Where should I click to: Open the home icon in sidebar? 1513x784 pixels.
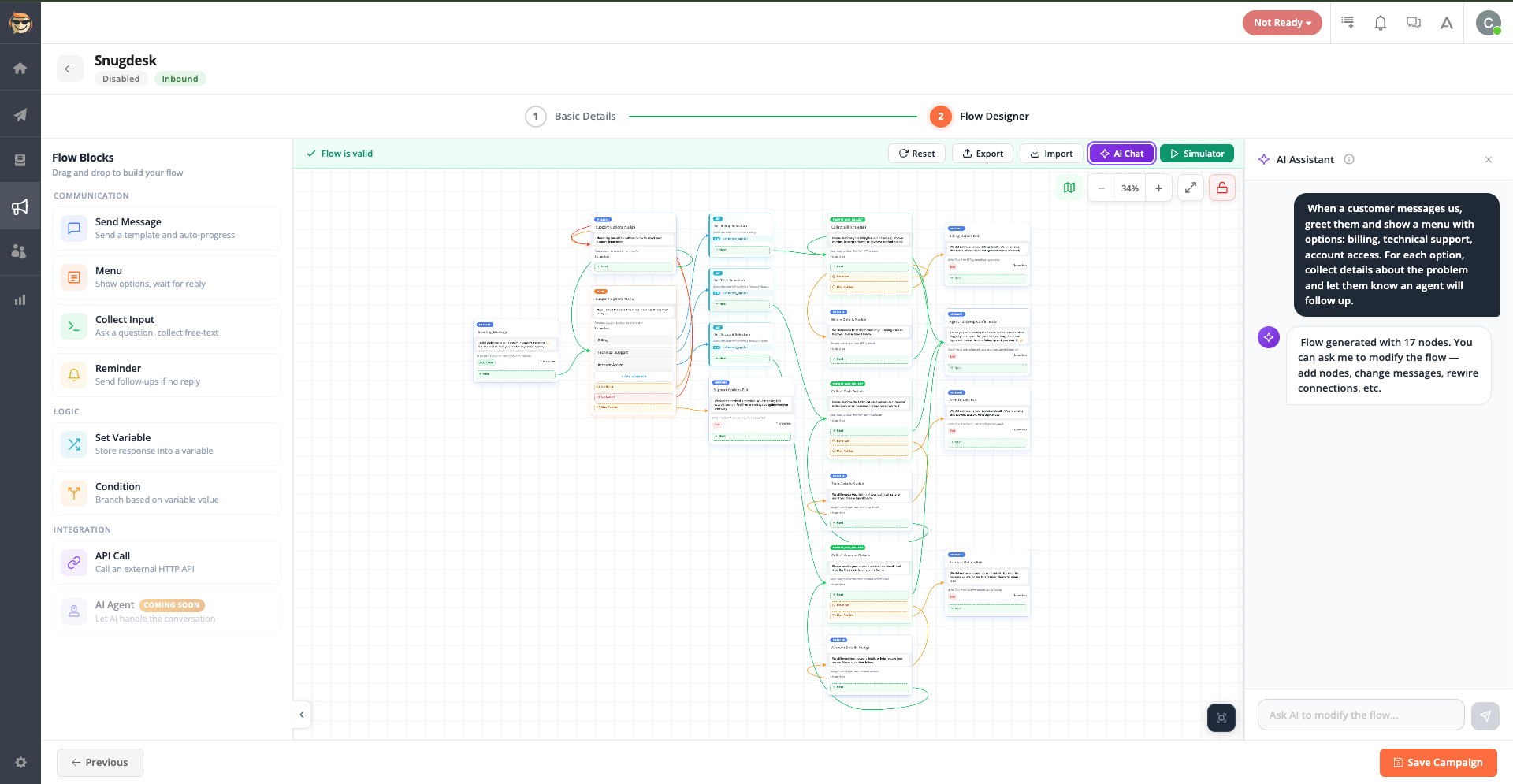[20, 69]
